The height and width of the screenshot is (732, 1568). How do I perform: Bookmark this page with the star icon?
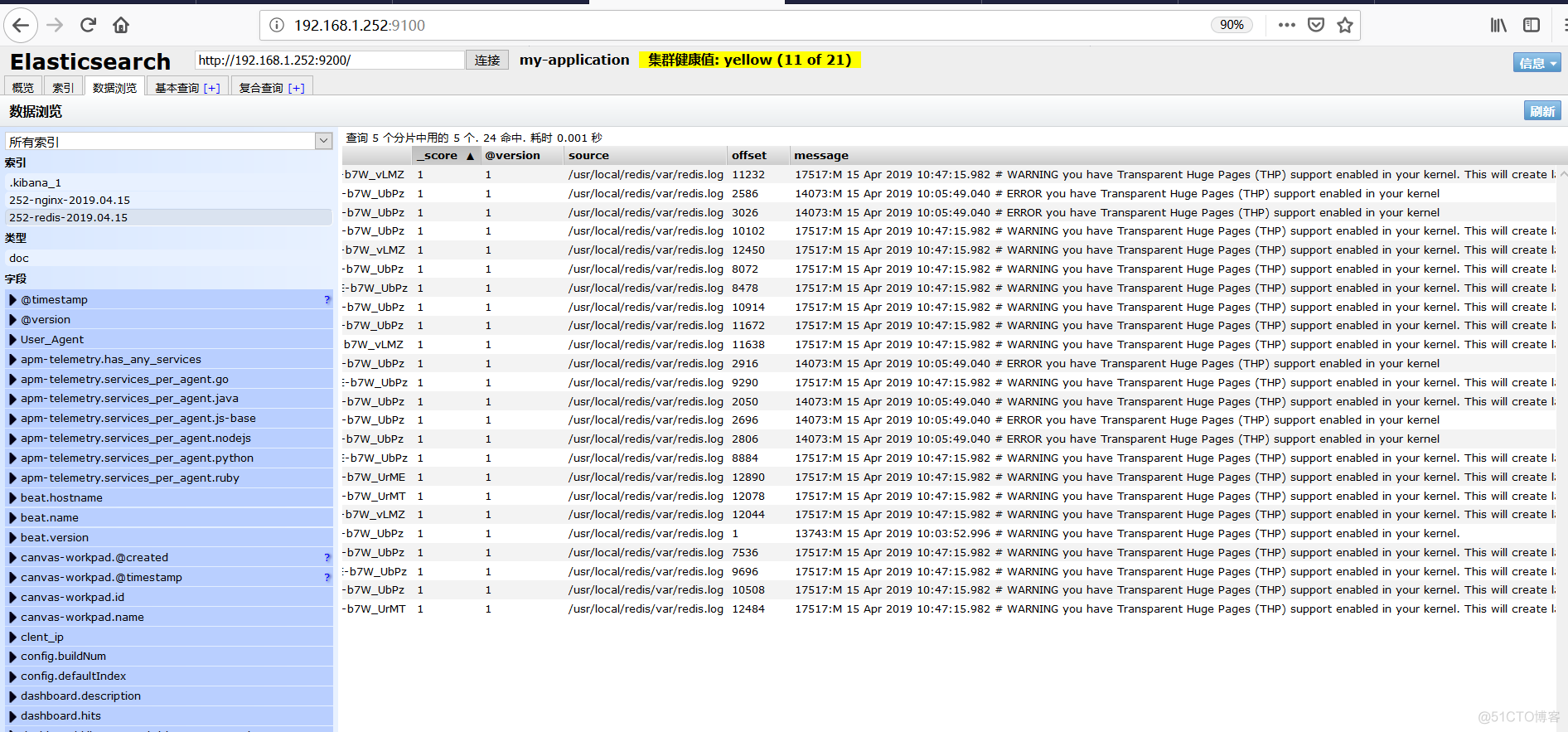(x=1345, y=25)
